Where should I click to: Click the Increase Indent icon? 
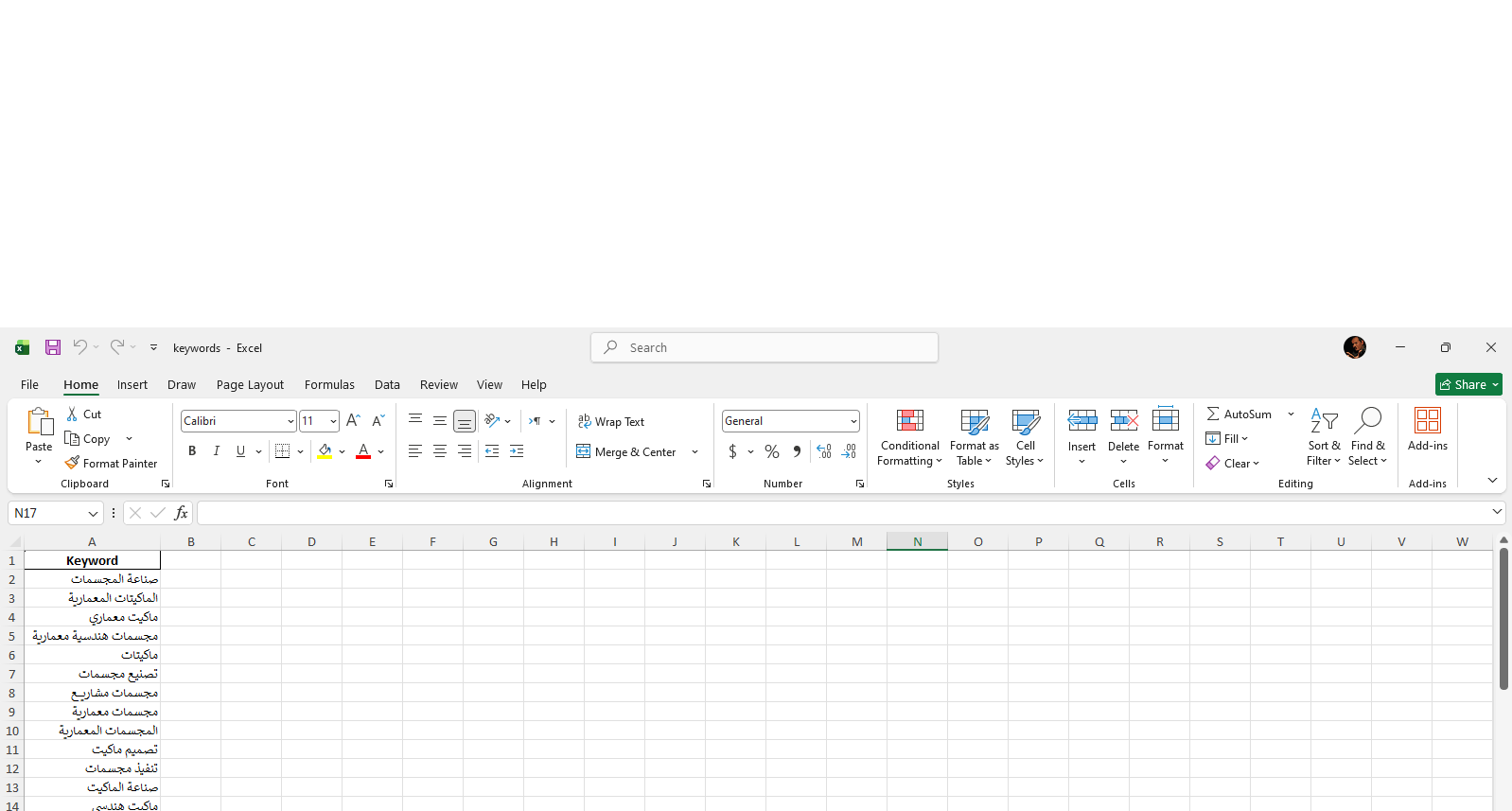coord(517,451)
